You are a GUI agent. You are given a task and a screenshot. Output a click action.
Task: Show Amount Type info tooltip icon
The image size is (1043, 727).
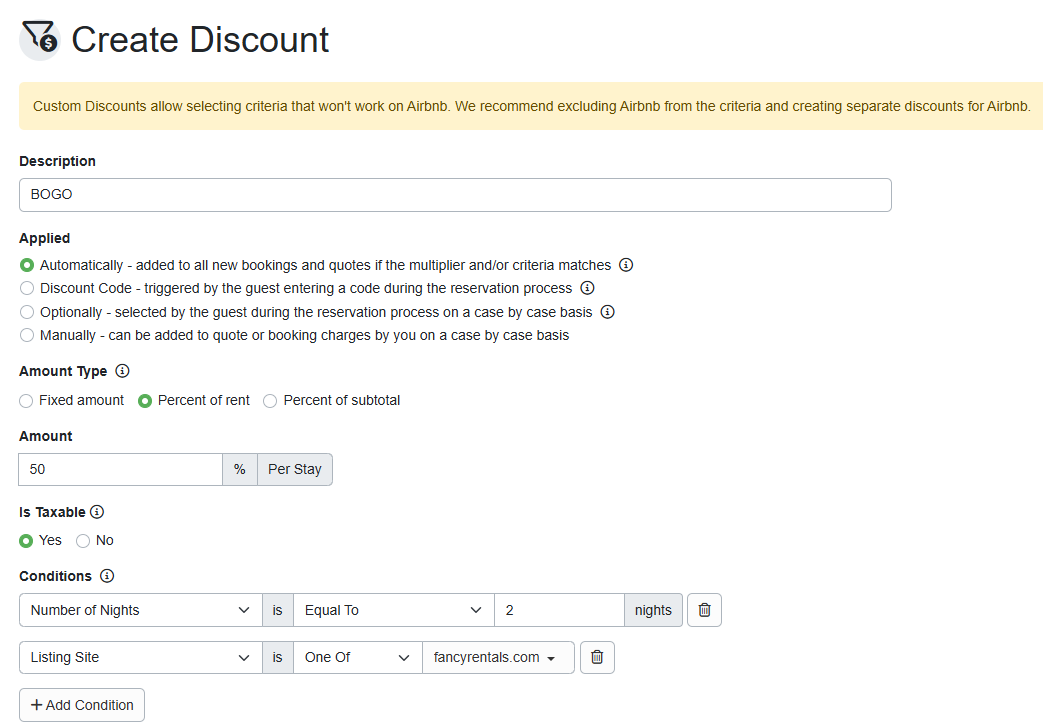click(122, 371)
